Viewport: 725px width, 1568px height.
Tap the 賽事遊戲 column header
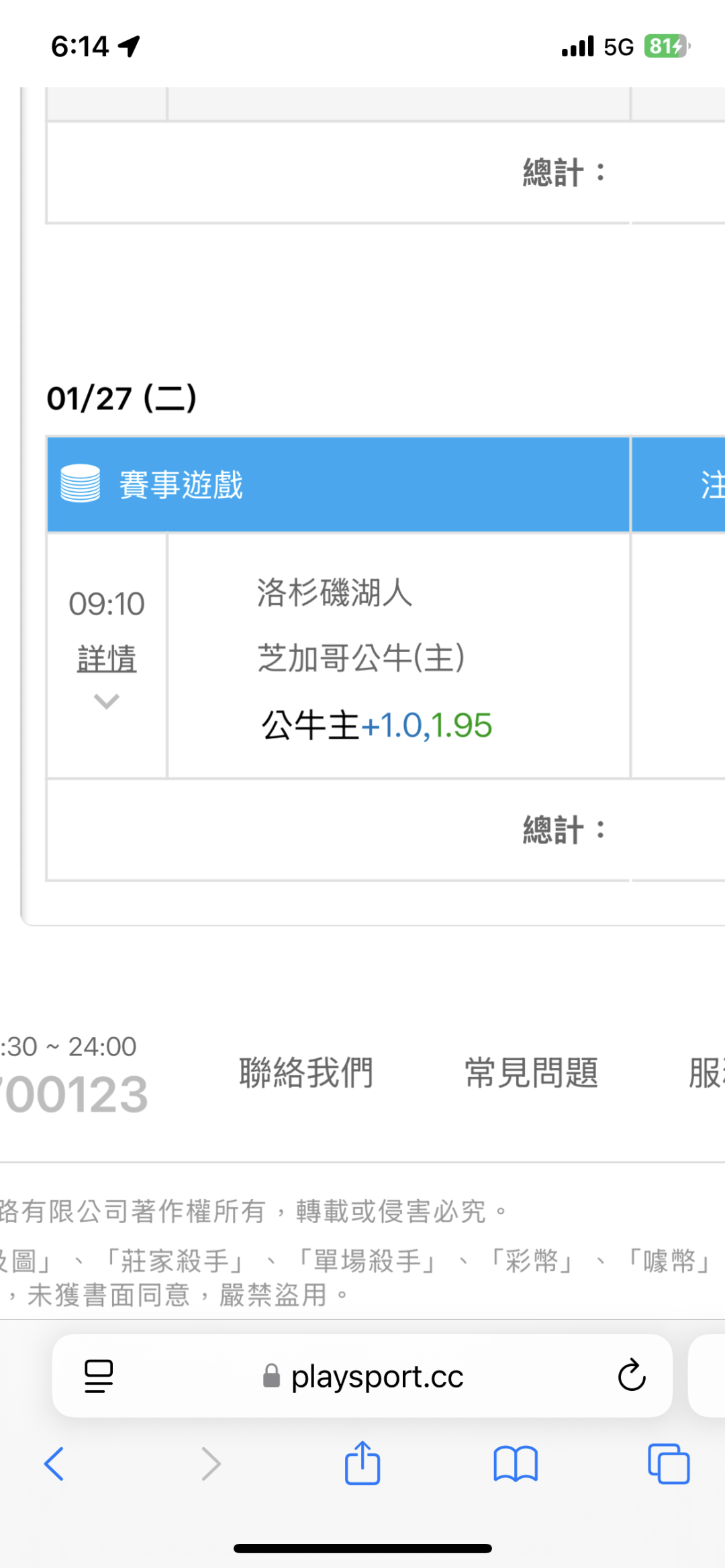tap(181, 484)
